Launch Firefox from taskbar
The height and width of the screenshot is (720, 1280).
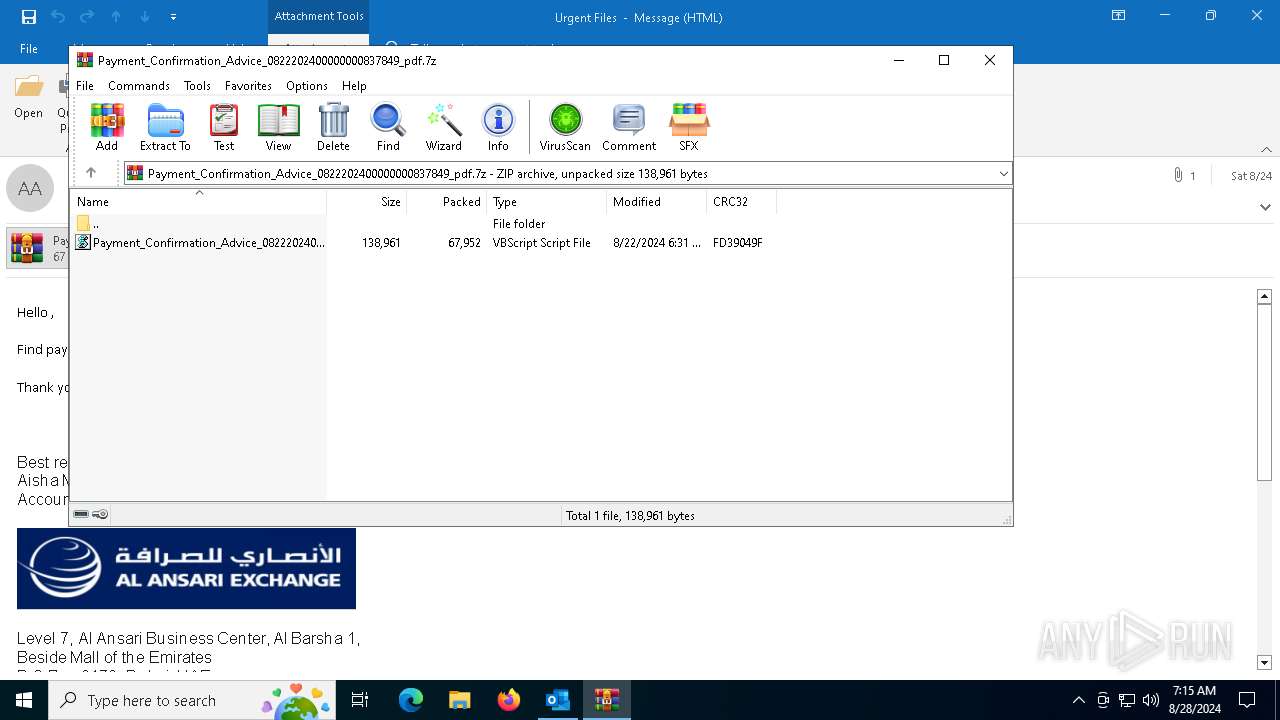click(x=509, y=700)
